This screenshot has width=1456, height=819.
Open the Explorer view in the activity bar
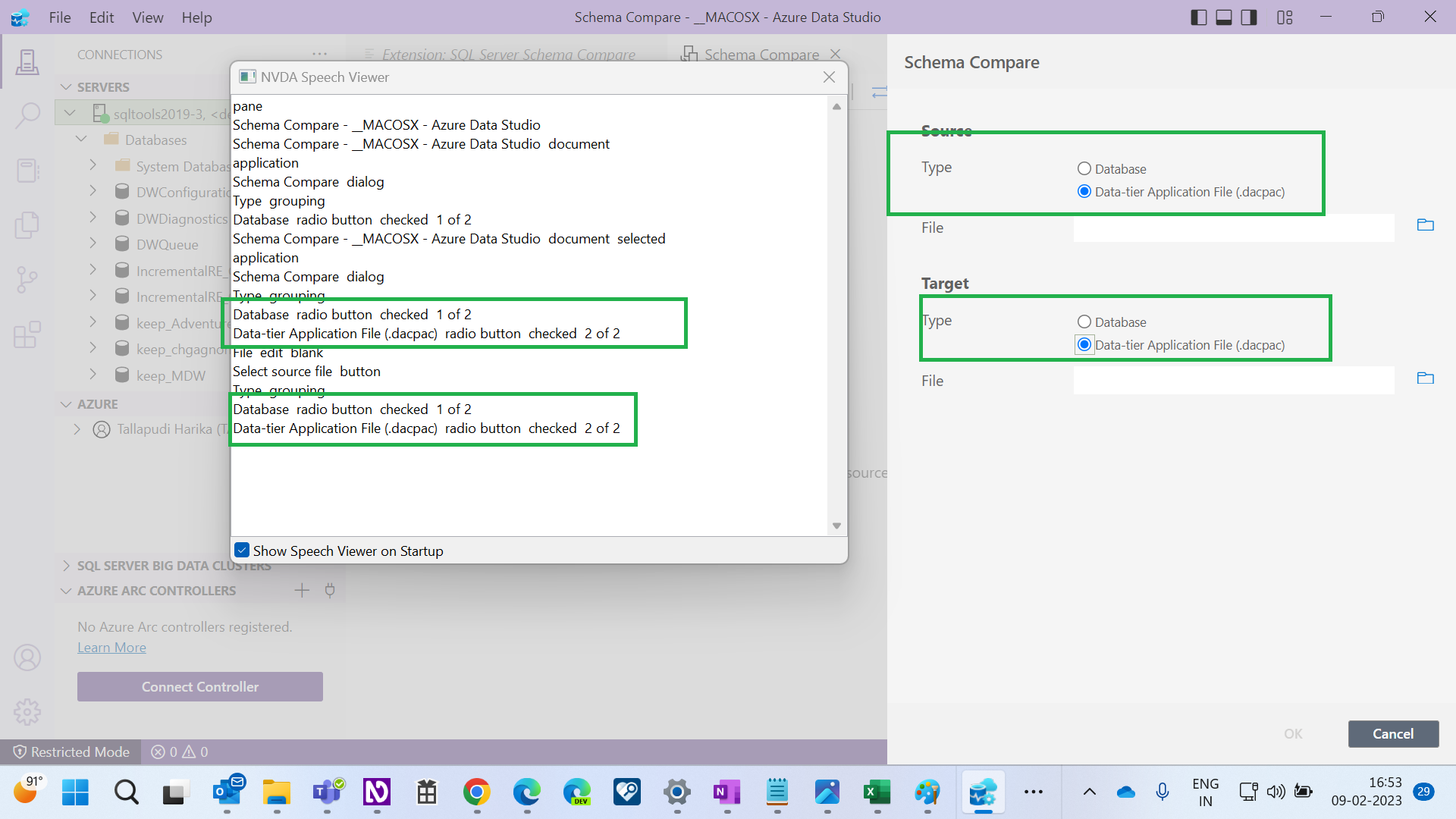coord(27,225)
